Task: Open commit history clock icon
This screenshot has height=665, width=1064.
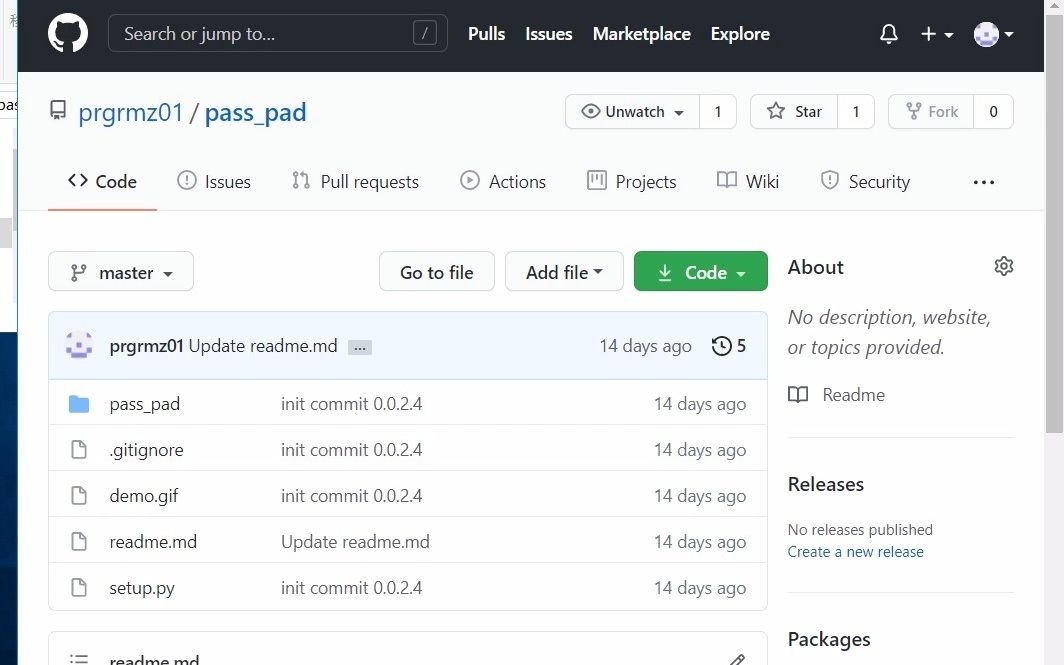Action: click(x=721, y=346)
